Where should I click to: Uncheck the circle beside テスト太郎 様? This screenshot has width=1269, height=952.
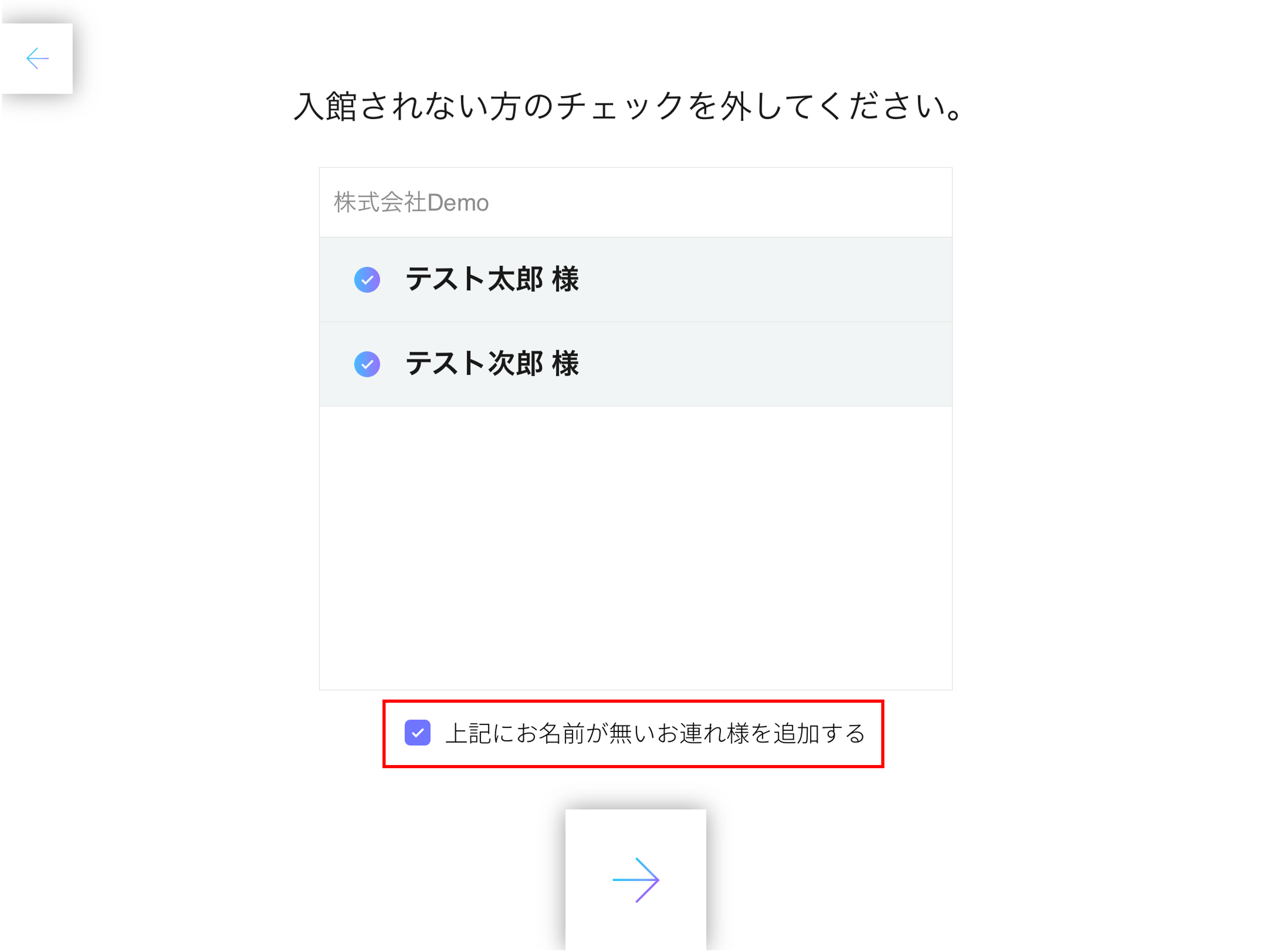point(367,280)
